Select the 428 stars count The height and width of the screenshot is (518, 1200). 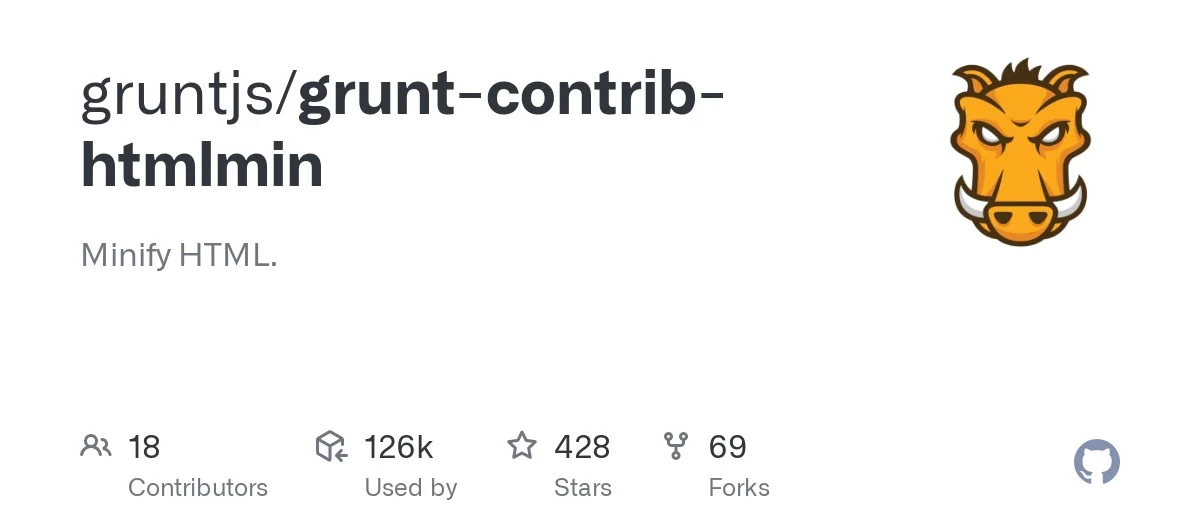click(x=582, y=447)
